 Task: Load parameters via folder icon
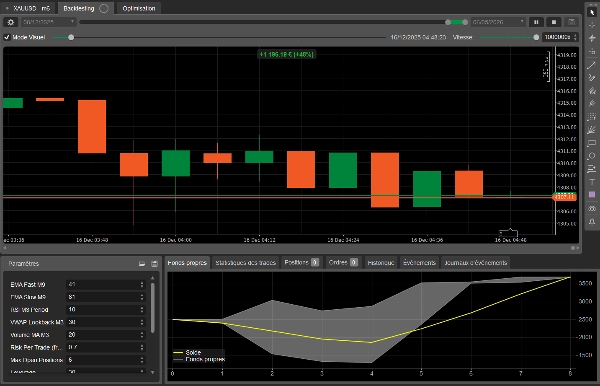[x=142, y=264]
